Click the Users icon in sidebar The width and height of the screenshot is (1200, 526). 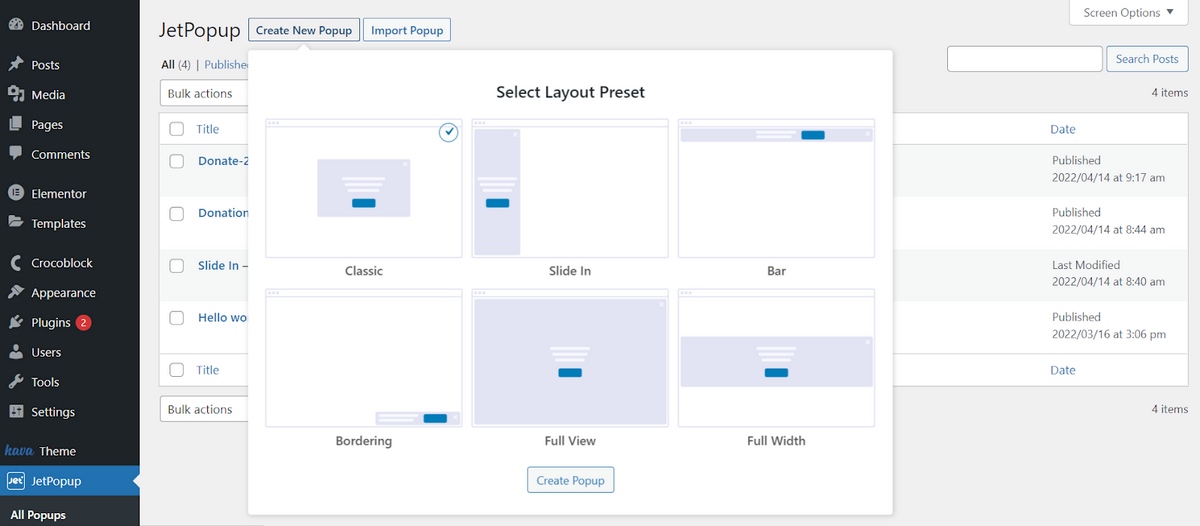click(15, 352)
